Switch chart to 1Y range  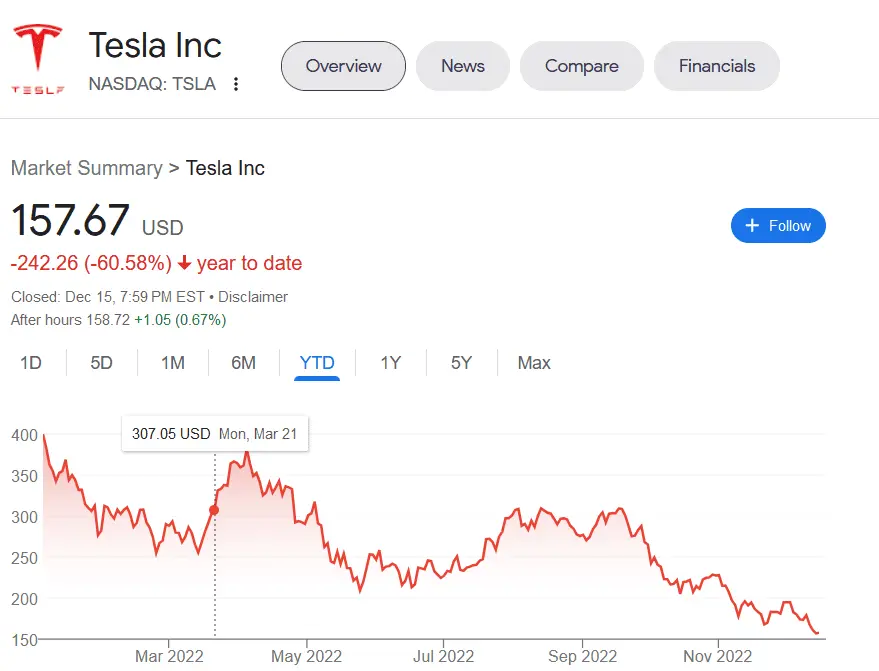coord(390,363)
